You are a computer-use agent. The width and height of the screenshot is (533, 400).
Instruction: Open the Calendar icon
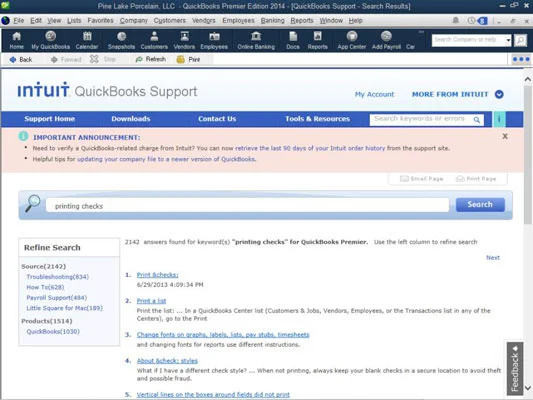tap(87, 40)
